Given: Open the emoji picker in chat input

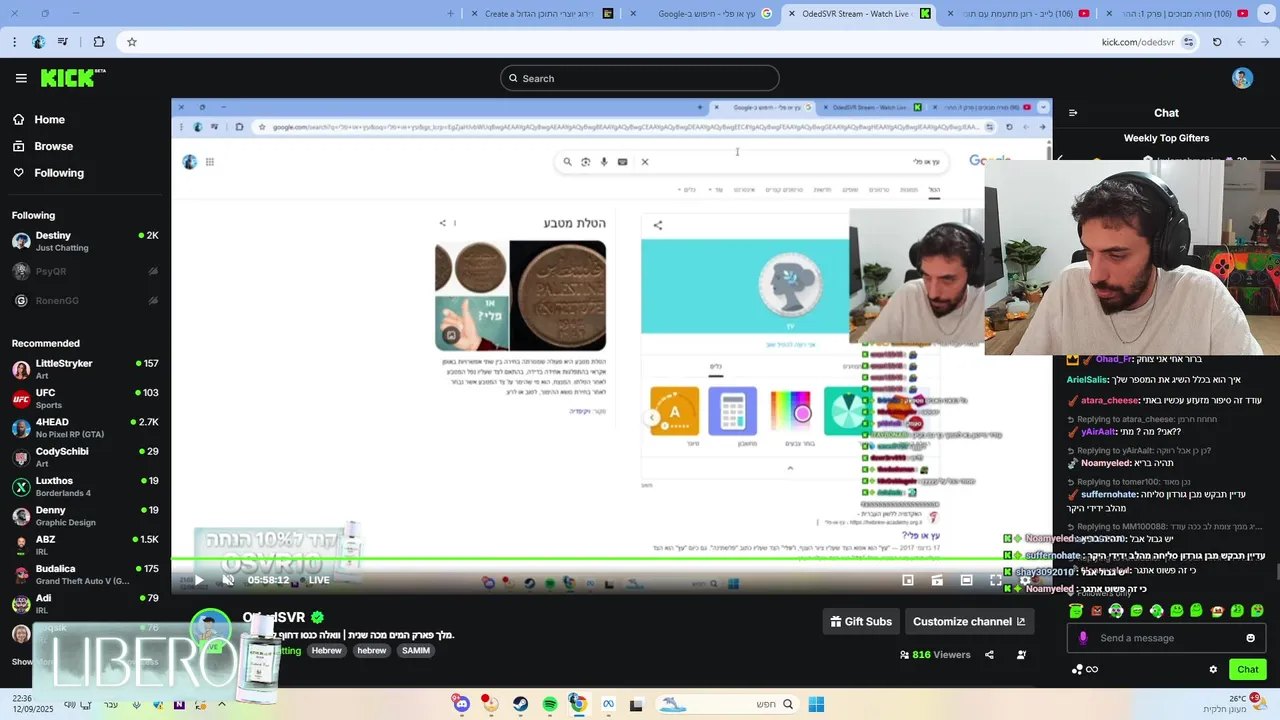Looking at the screenshot, I should pyautogui.click(x=1250, y=638).
